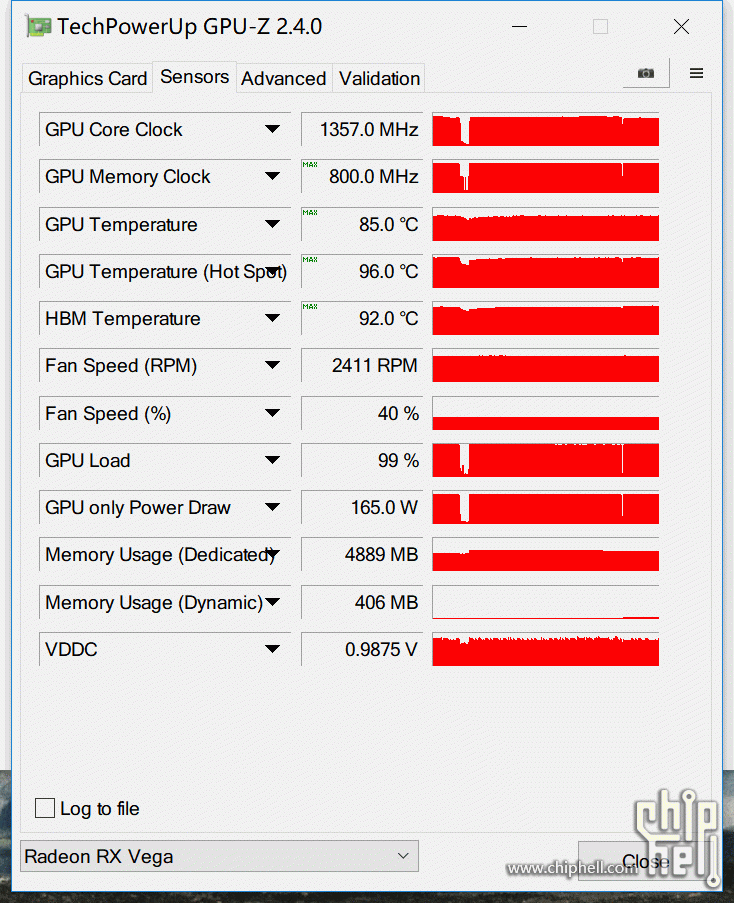Switch to the Graphics Card tab
734x903 pixels.
click(x=88, y=78)
